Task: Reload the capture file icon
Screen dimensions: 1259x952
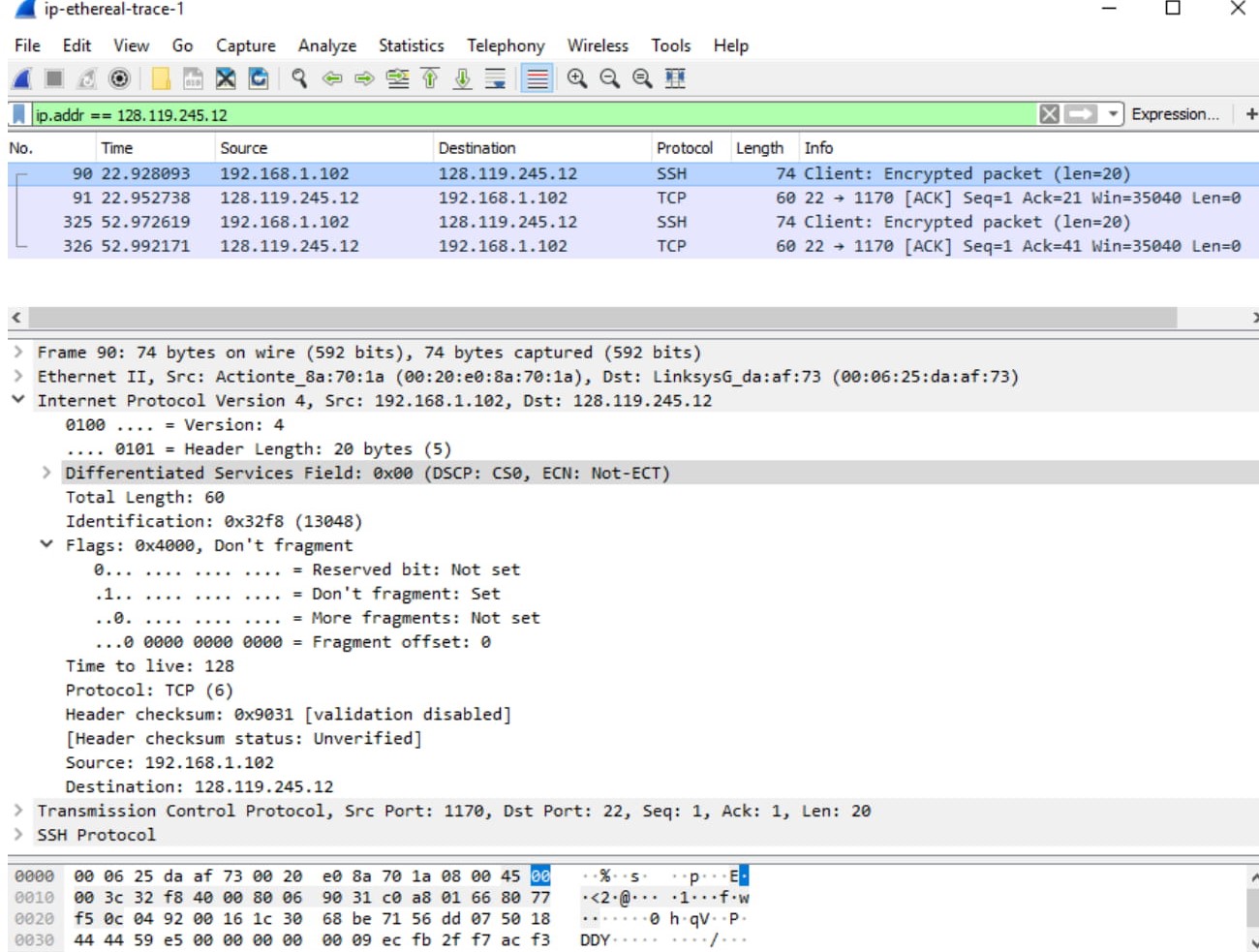Action: (259, 78)
